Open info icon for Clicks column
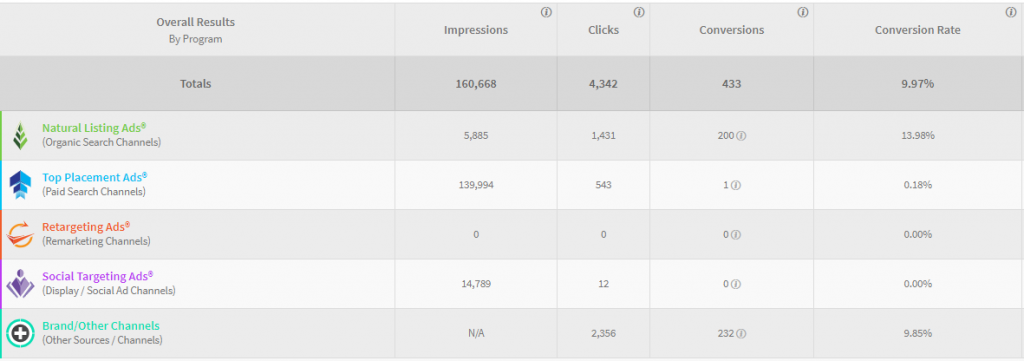Viewport: 1024px width, 361px height. (x=639, y=12)
